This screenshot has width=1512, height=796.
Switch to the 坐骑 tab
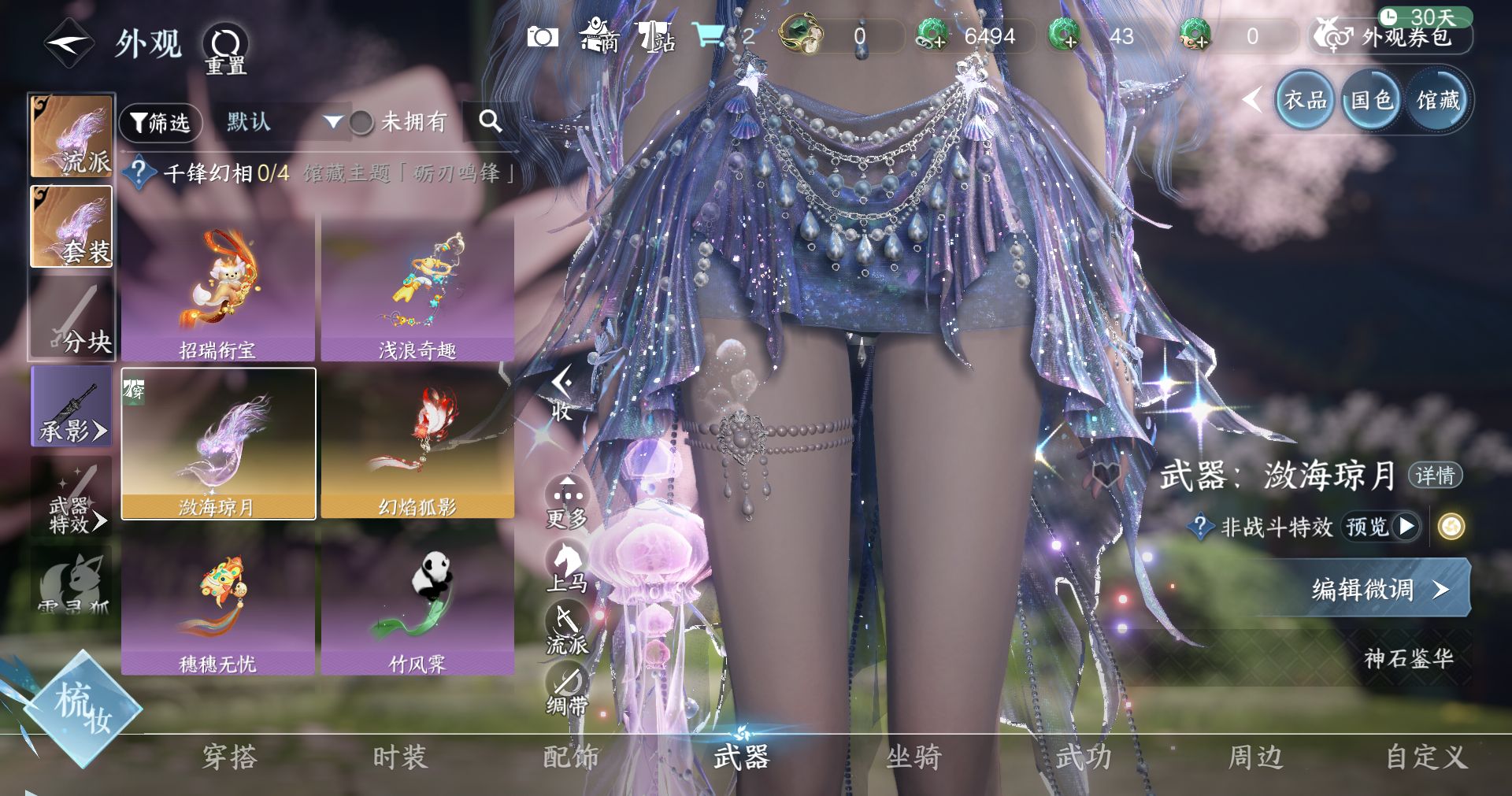click(913, 757)
